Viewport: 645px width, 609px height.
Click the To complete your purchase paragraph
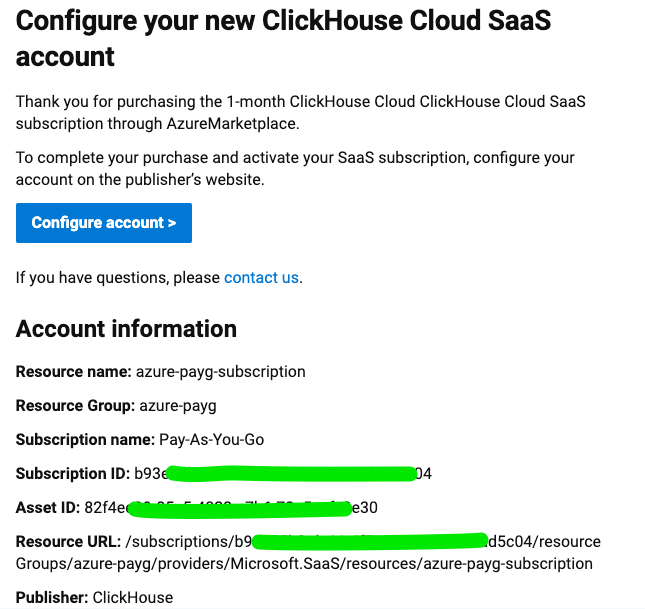(x=295, y=168)
